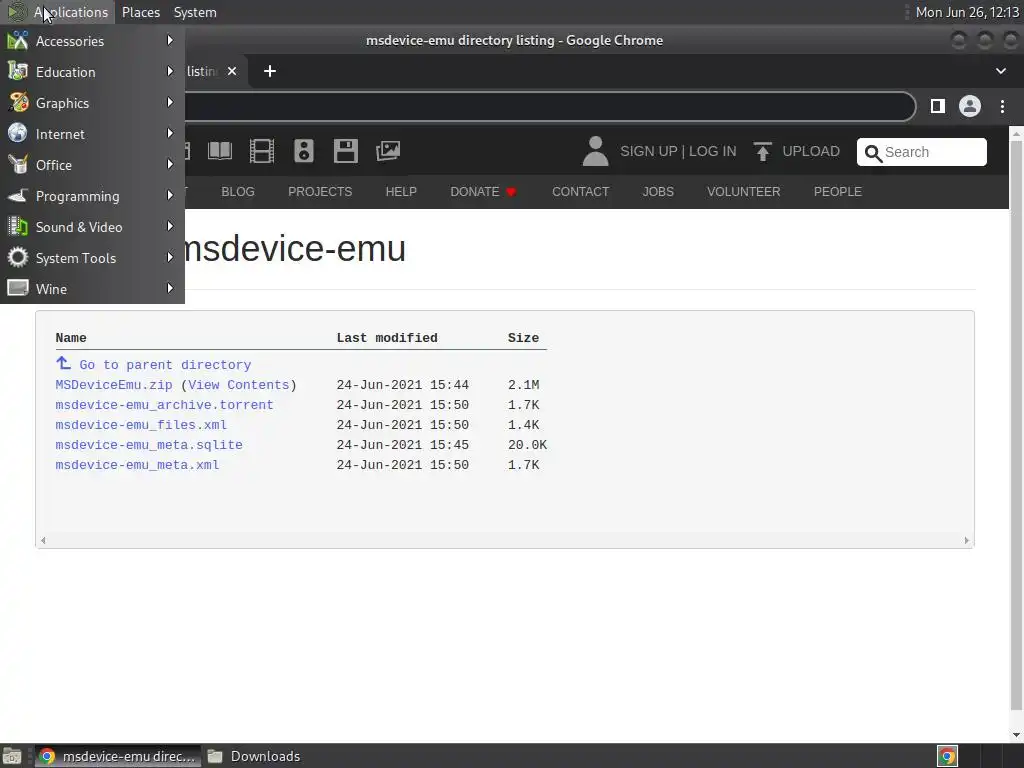Click the Applications menu label
The width and height of the screenshot is (1024, 768).
(x=71, y=12)
